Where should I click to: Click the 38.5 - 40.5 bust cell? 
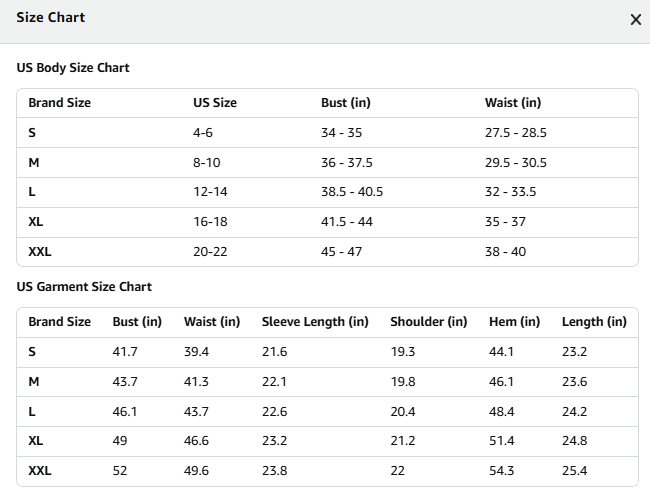pos(352,192)
